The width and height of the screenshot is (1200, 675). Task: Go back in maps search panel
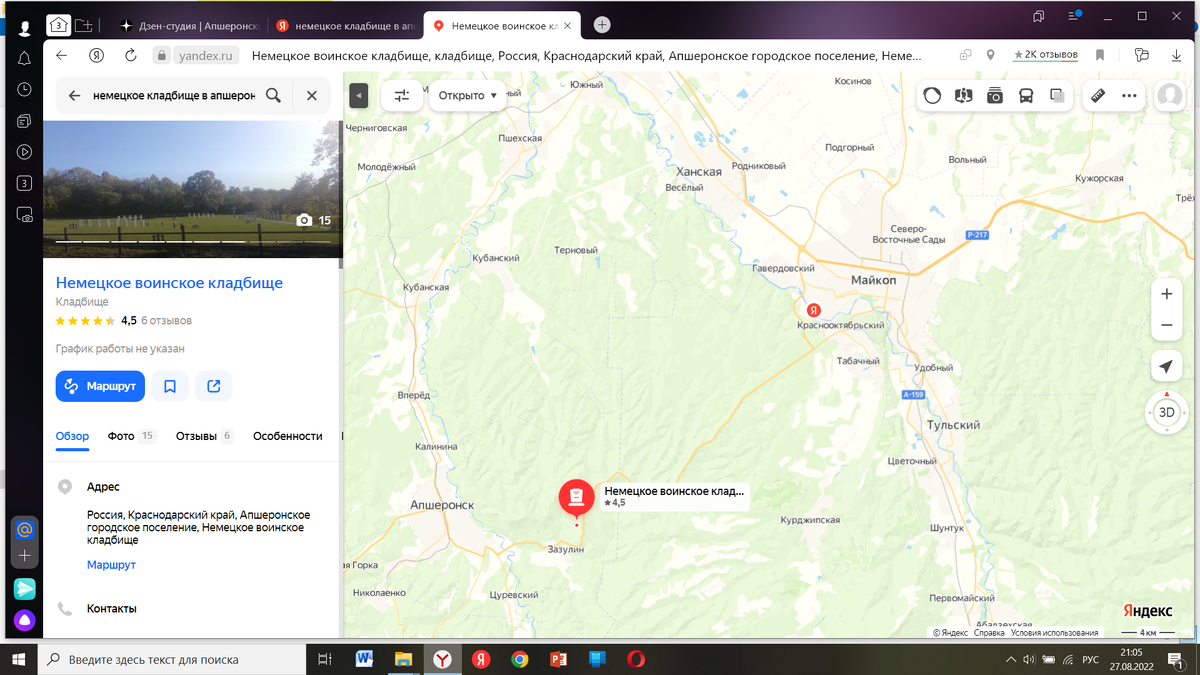pos(73,96)
